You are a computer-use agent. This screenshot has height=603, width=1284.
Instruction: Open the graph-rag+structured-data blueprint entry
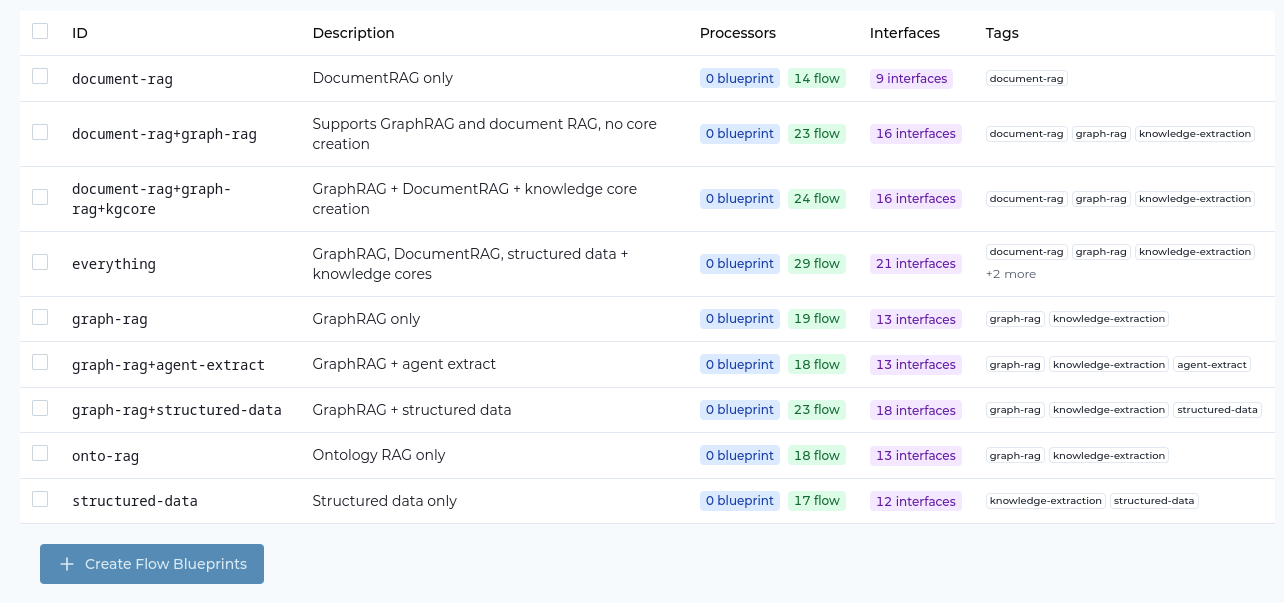pos(176,410)
